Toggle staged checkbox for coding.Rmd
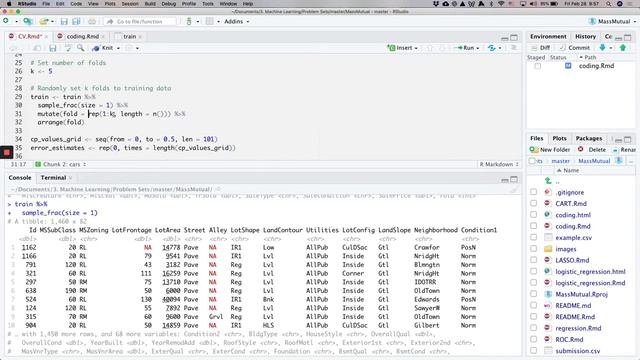This screenshot has width=640, height=360. point(538,66)
